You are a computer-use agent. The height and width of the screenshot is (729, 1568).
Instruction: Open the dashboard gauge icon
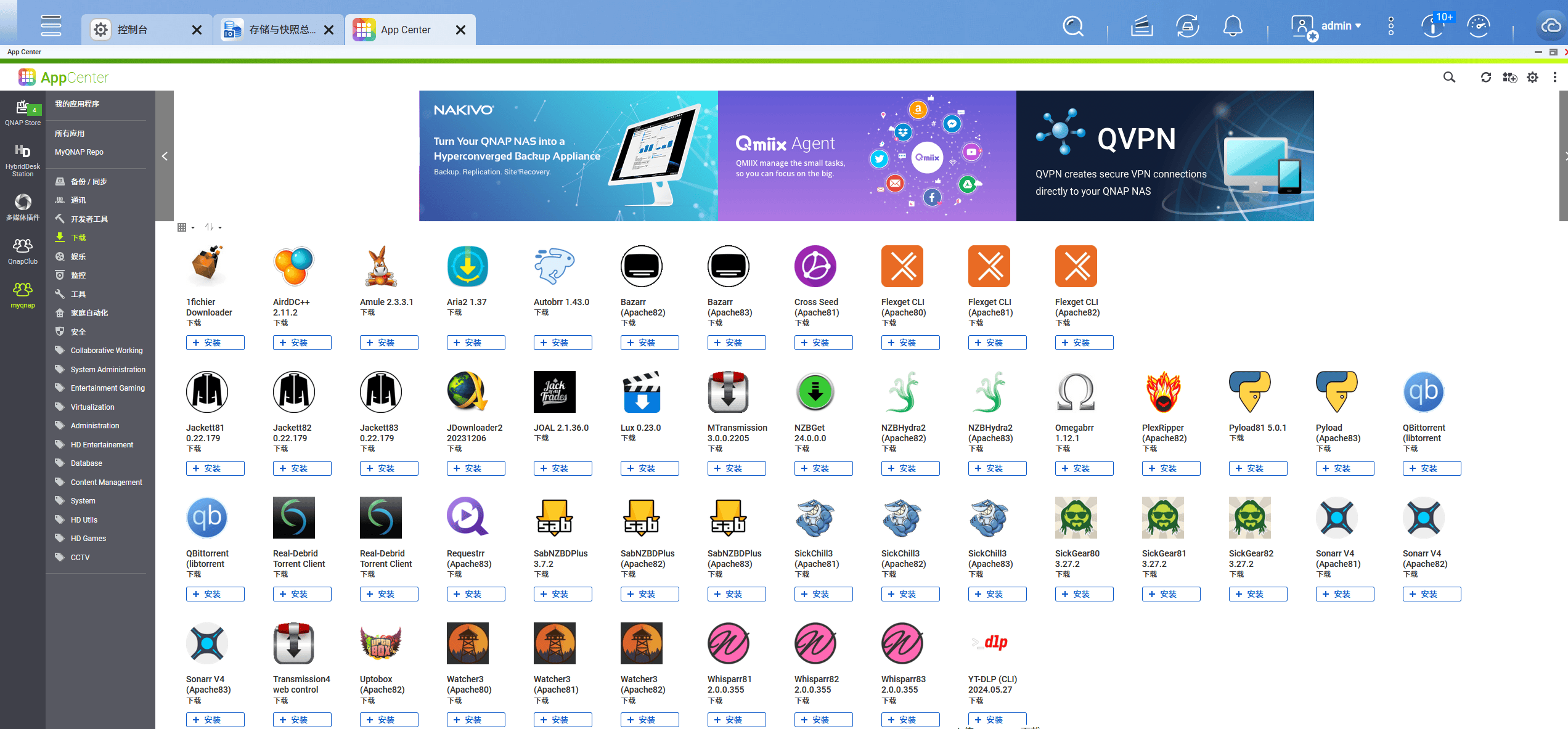(x=1479, y=26)
